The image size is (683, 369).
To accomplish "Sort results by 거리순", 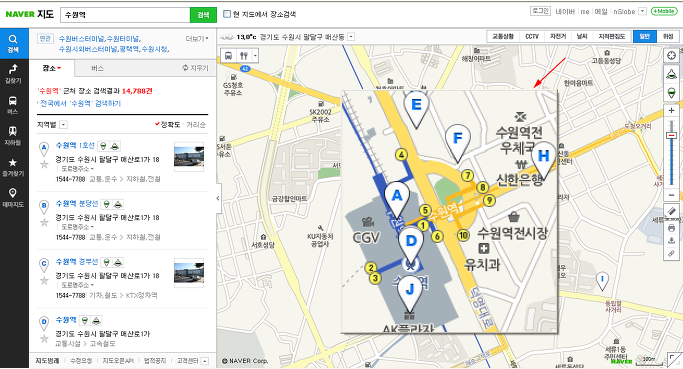I will point(196,125).
